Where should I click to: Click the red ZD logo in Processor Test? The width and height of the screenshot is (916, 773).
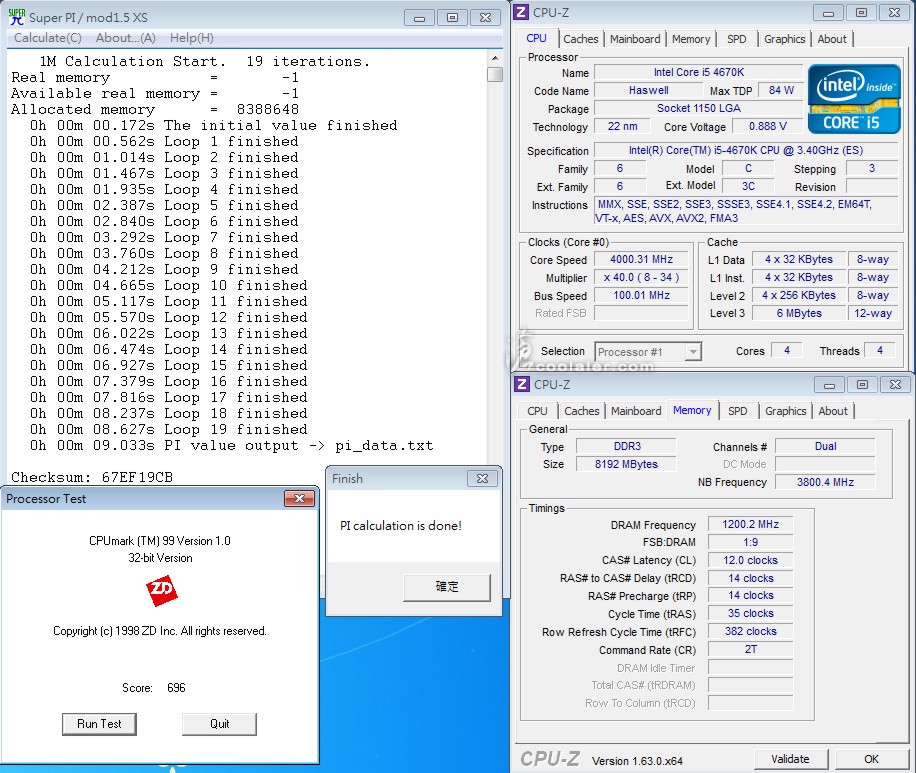[161, 590]
